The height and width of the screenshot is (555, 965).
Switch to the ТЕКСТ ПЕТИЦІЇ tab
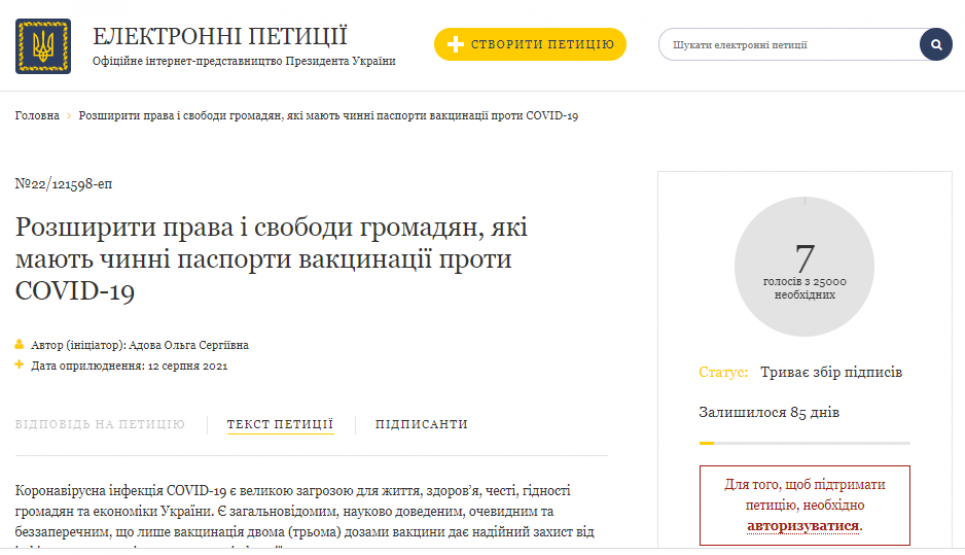(280, 424)
